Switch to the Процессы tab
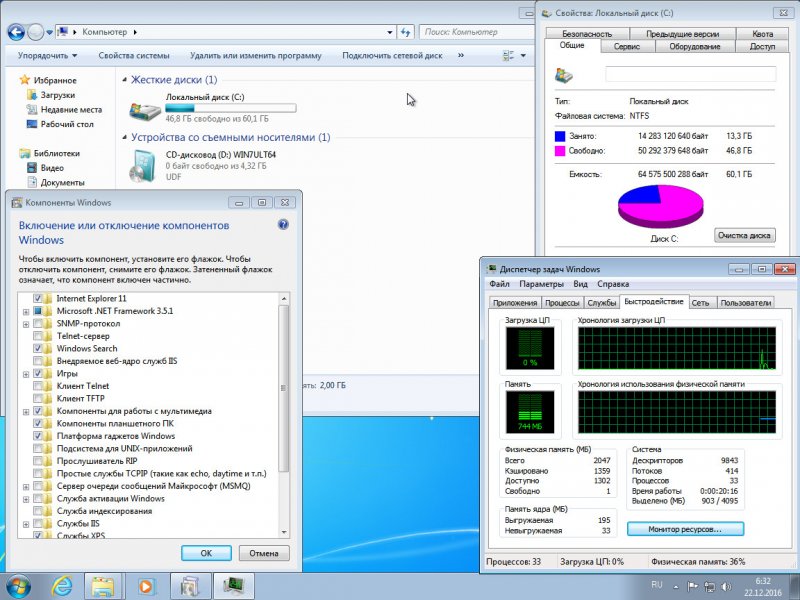The image size is (800, 600). coord(562,303)
